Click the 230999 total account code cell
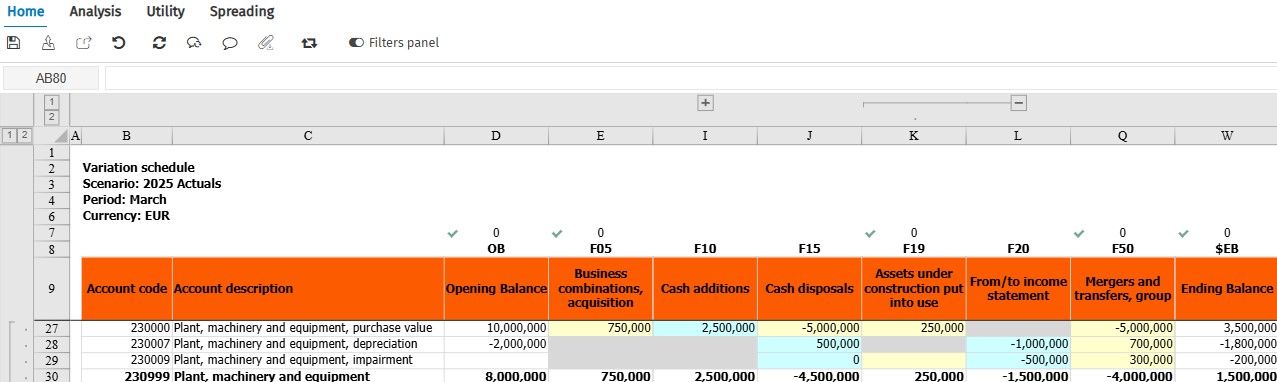The width and height of the screenshot is (1277, 382). pos(126,376)
